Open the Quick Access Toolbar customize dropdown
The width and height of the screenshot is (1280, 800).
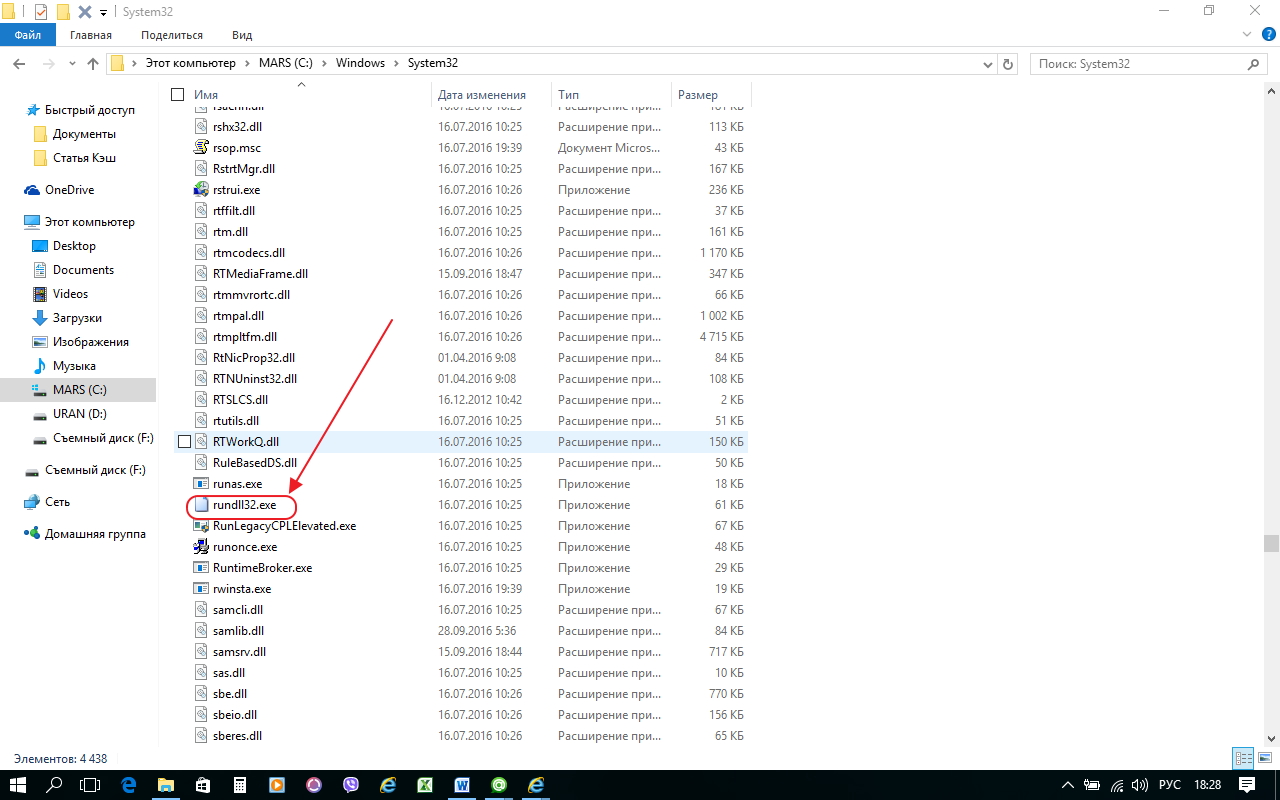tap(104, 12)
